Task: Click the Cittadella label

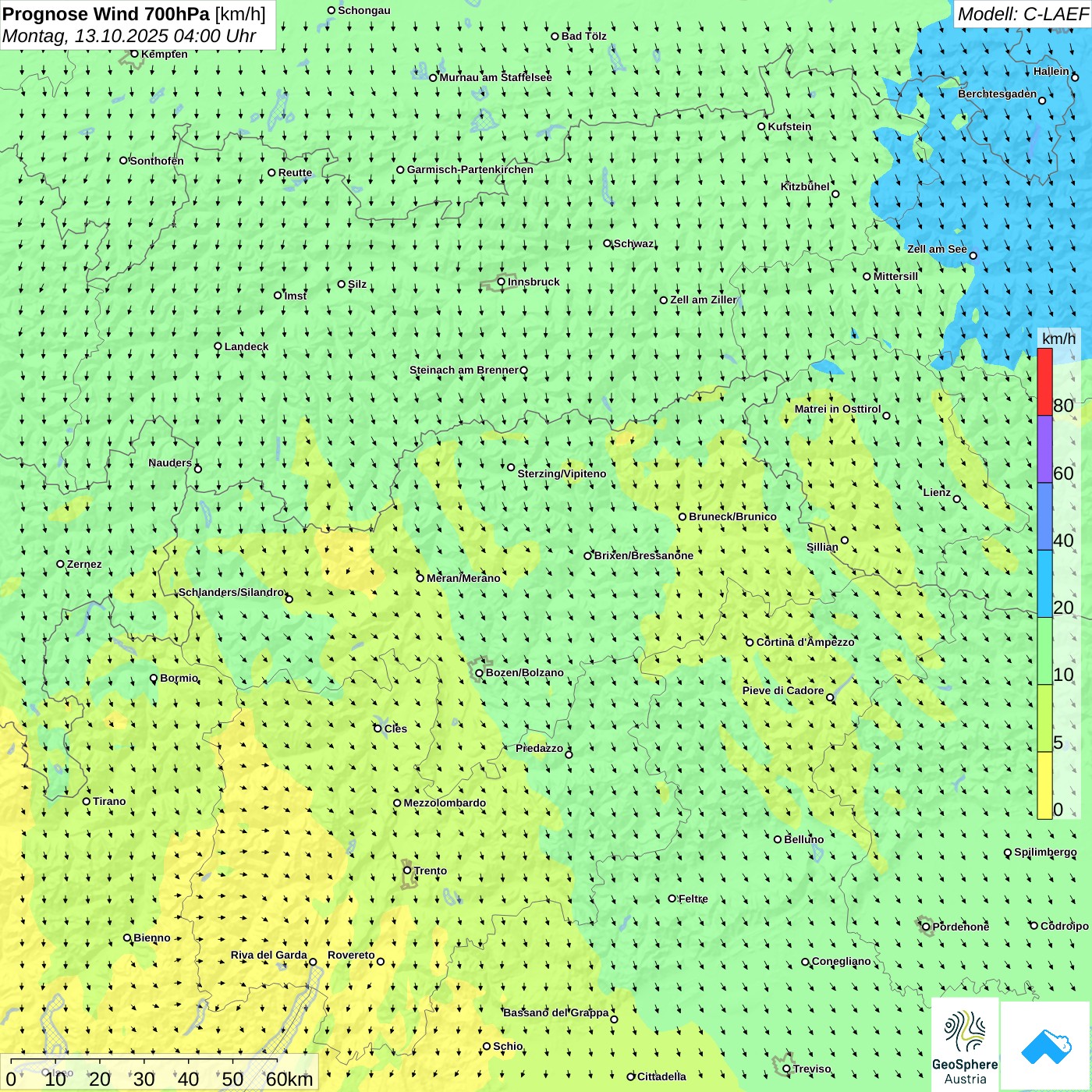Action: click(x=661, y=1076)
